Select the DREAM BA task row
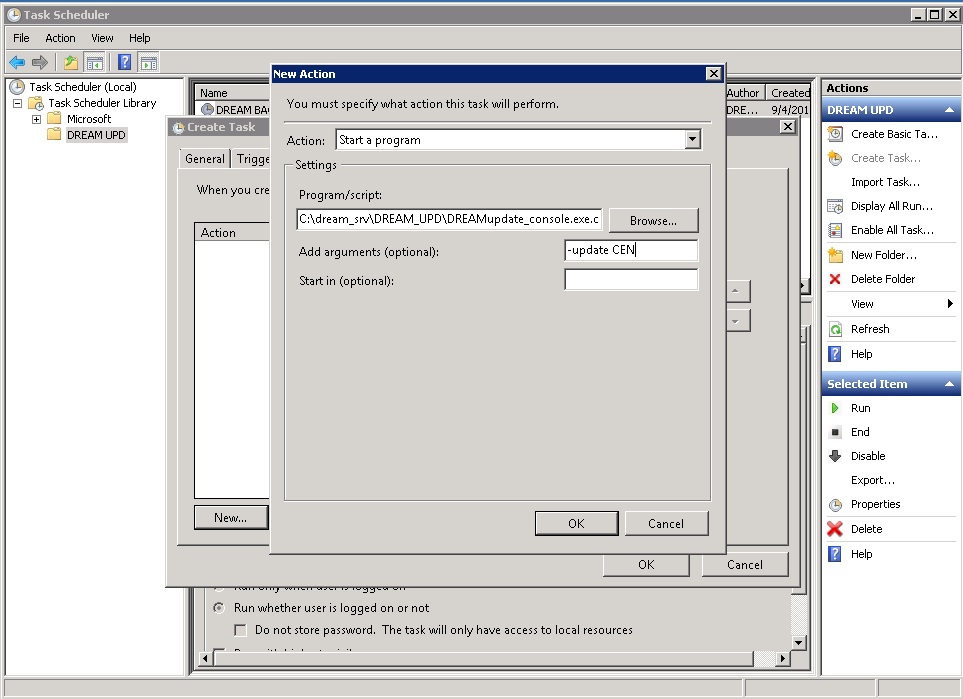 pos(235,109)
